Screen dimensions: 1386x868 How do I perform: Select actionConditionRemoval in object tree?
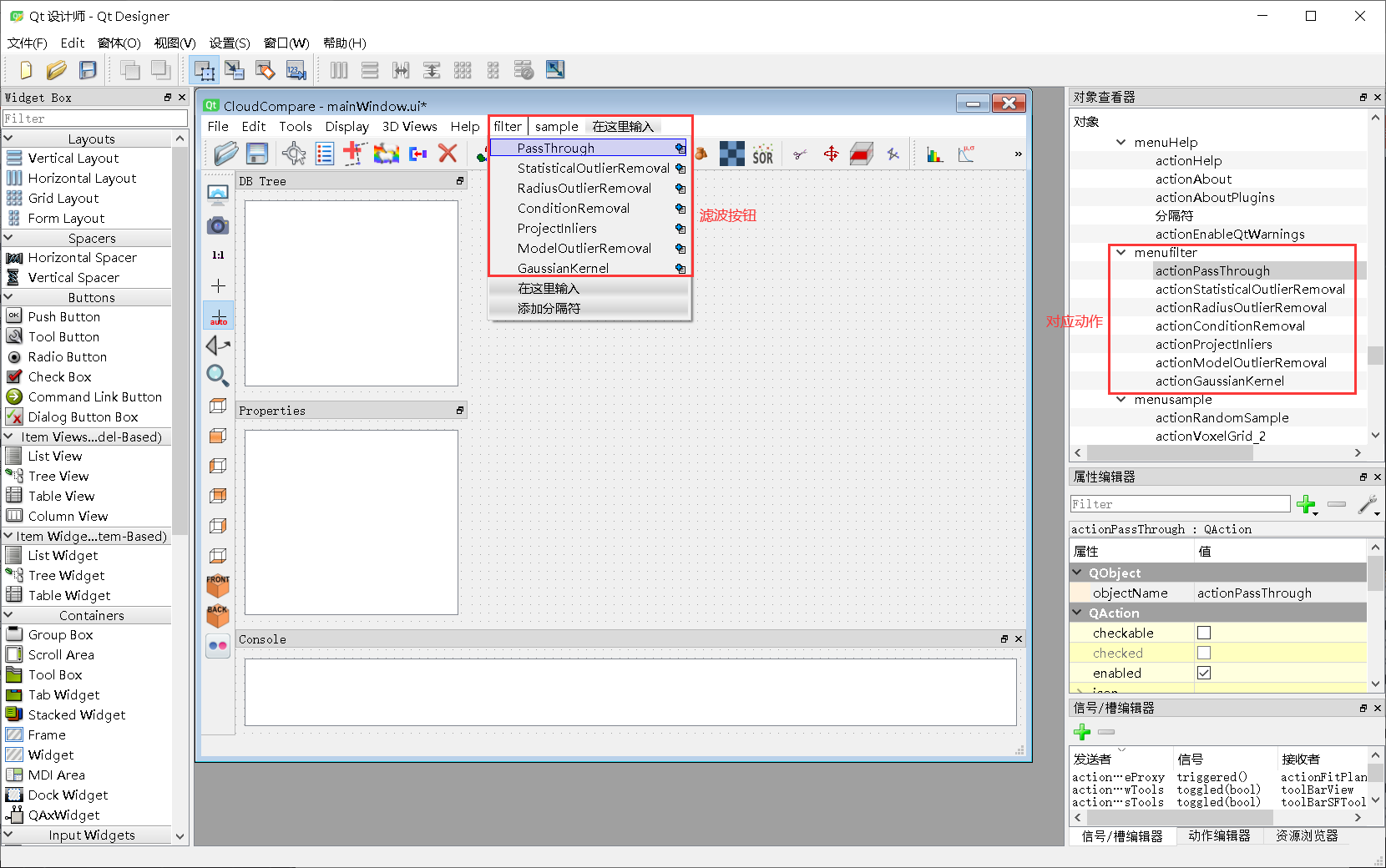(x=1230, y=325)
